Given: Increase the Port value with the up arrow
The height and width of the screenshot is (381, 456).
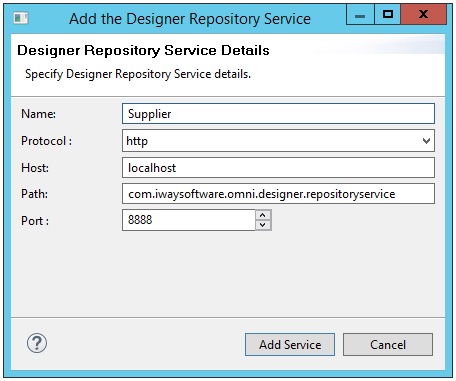Looking at the screenshot, I should coord(263,215).
